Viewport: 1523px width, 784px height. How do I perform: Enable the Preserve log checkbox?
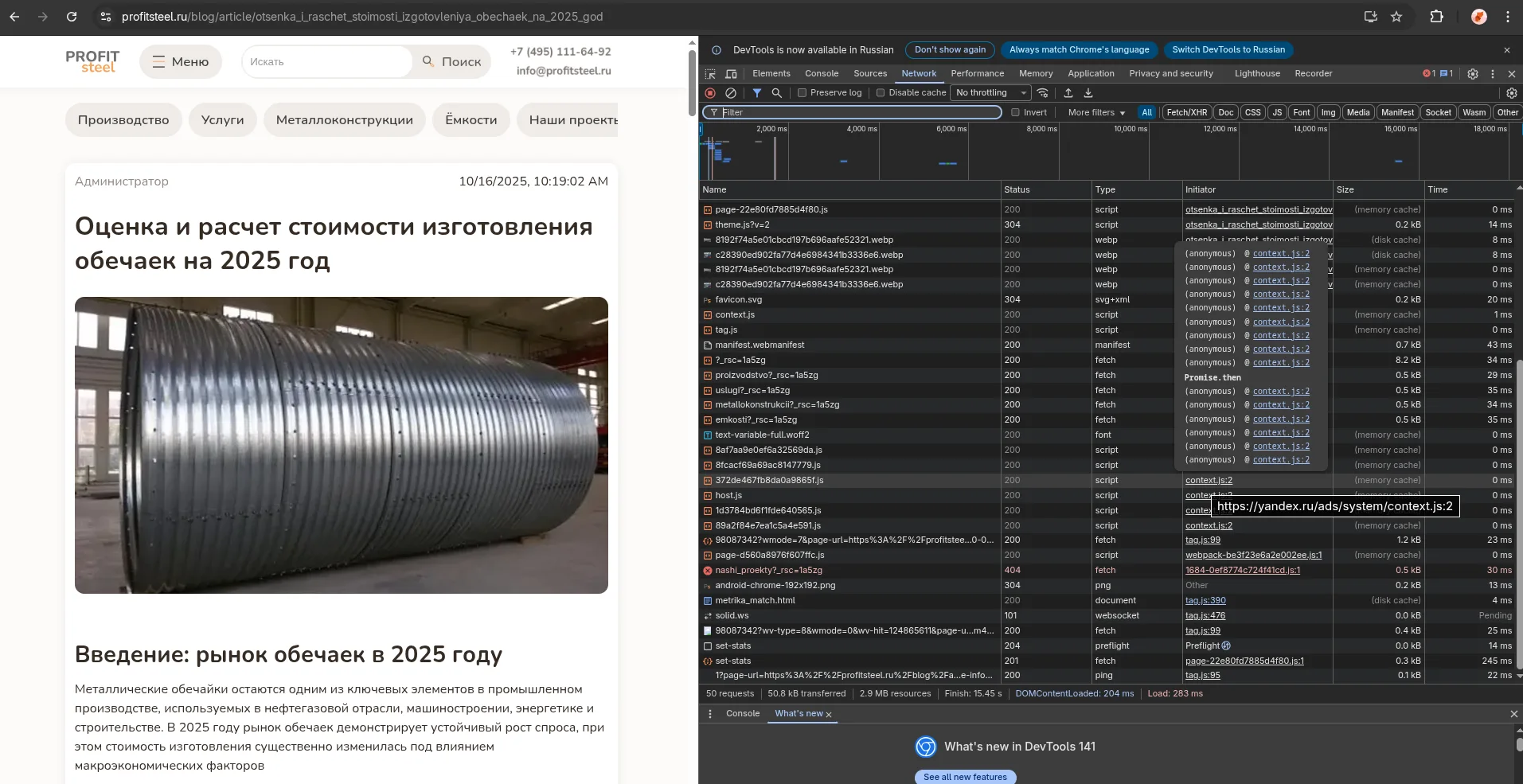803,93
